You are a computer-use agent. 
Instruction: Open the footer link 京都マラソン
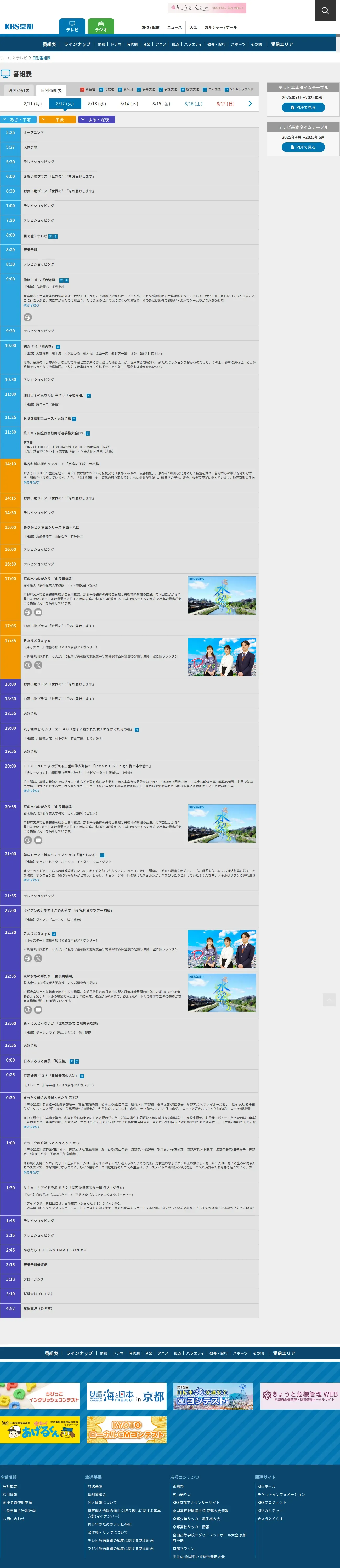click(183, 1548)
